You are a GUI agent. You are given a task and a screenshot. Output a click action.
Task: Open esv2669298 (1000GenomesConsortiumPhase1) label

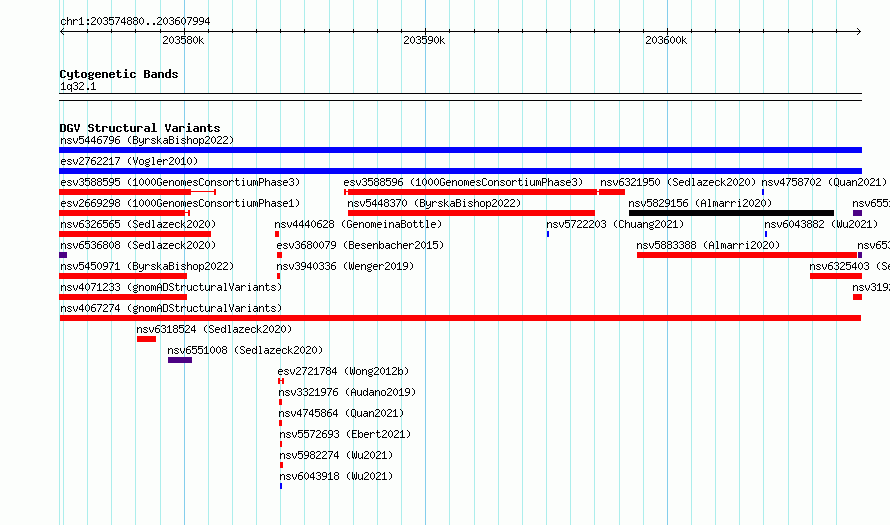click(x=180, y=203)
